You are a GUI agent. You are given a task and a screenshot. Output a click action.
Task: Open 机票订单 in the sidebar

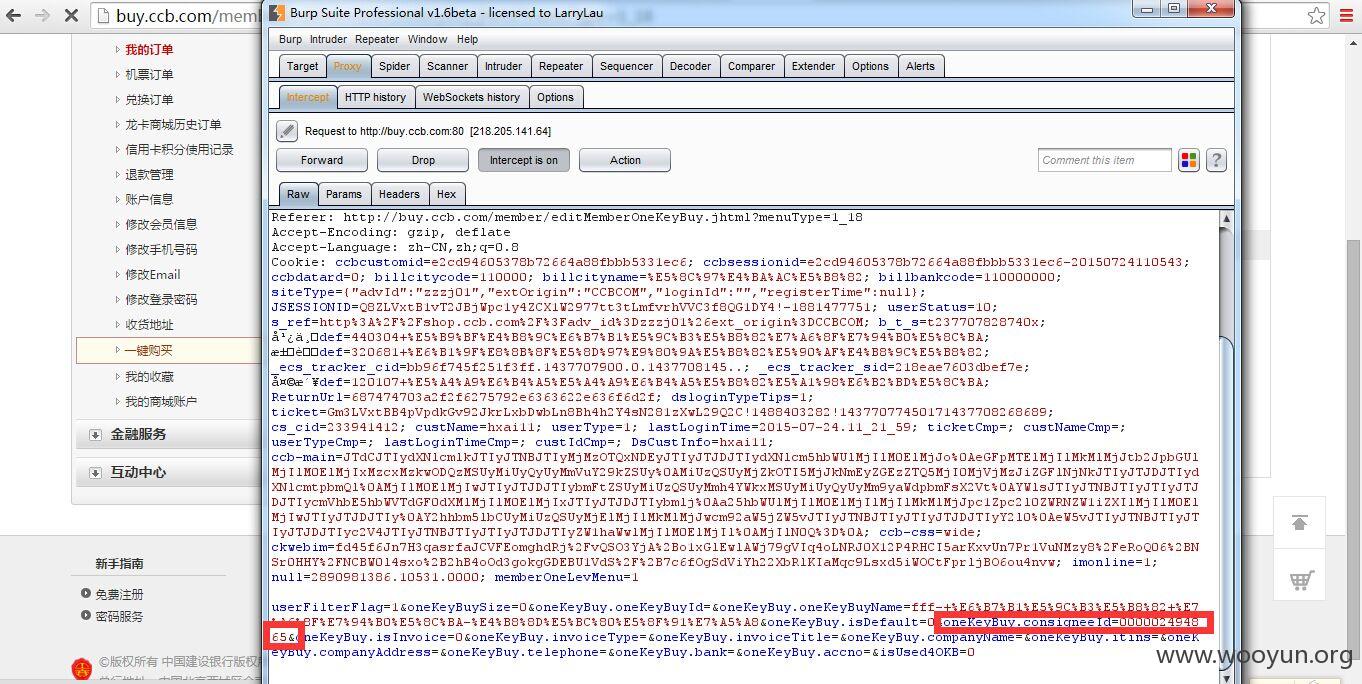coord(149,75)
